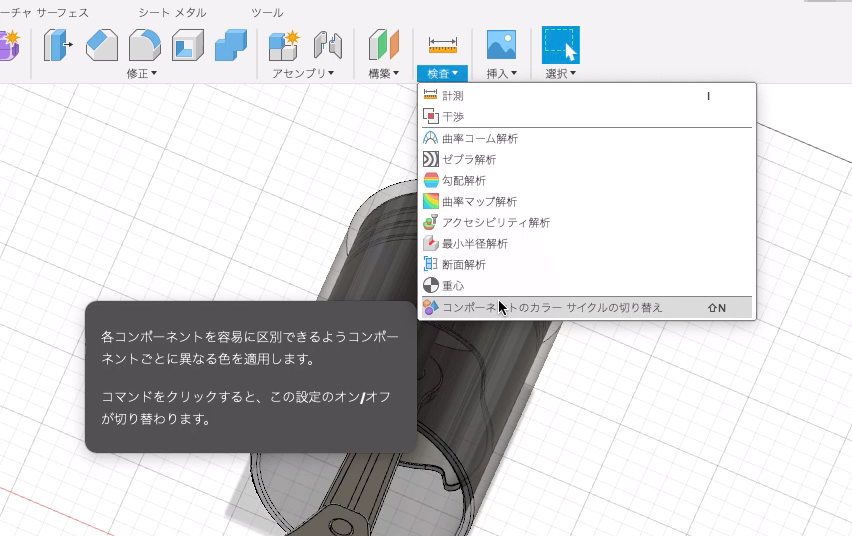Switch to the サーフェス tab
The image size is (852, 536).
(62, 13)
